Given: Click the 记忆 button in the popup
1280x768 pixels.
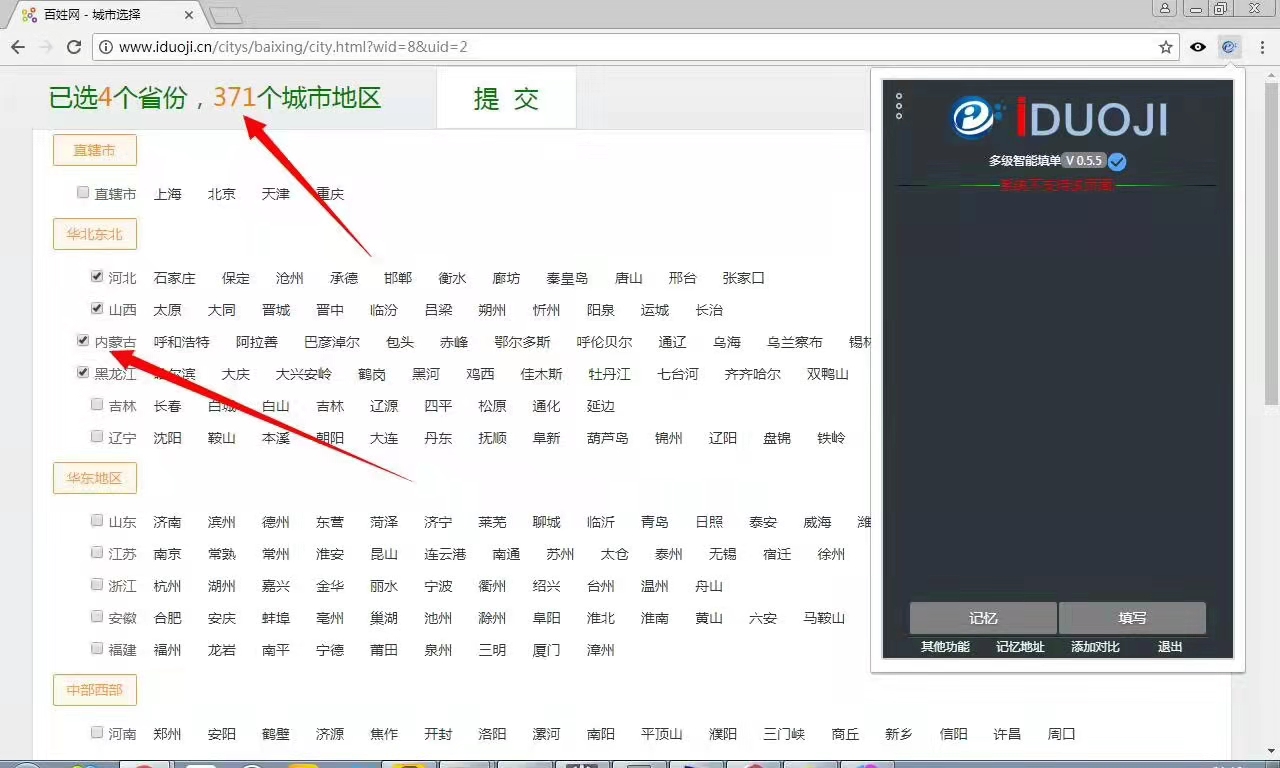Looking at the screenshot, I should click(983, 618).
